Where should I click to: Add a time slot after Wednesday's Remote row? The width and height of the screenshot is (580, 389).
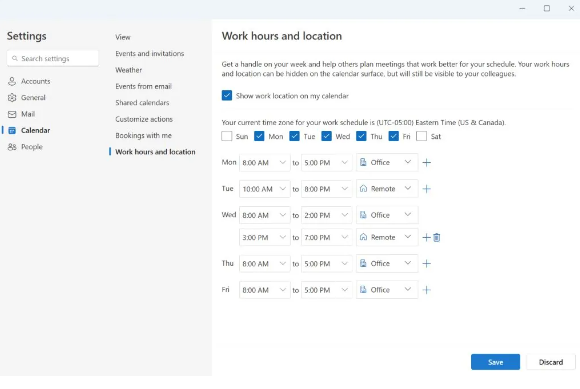[426, 237]
